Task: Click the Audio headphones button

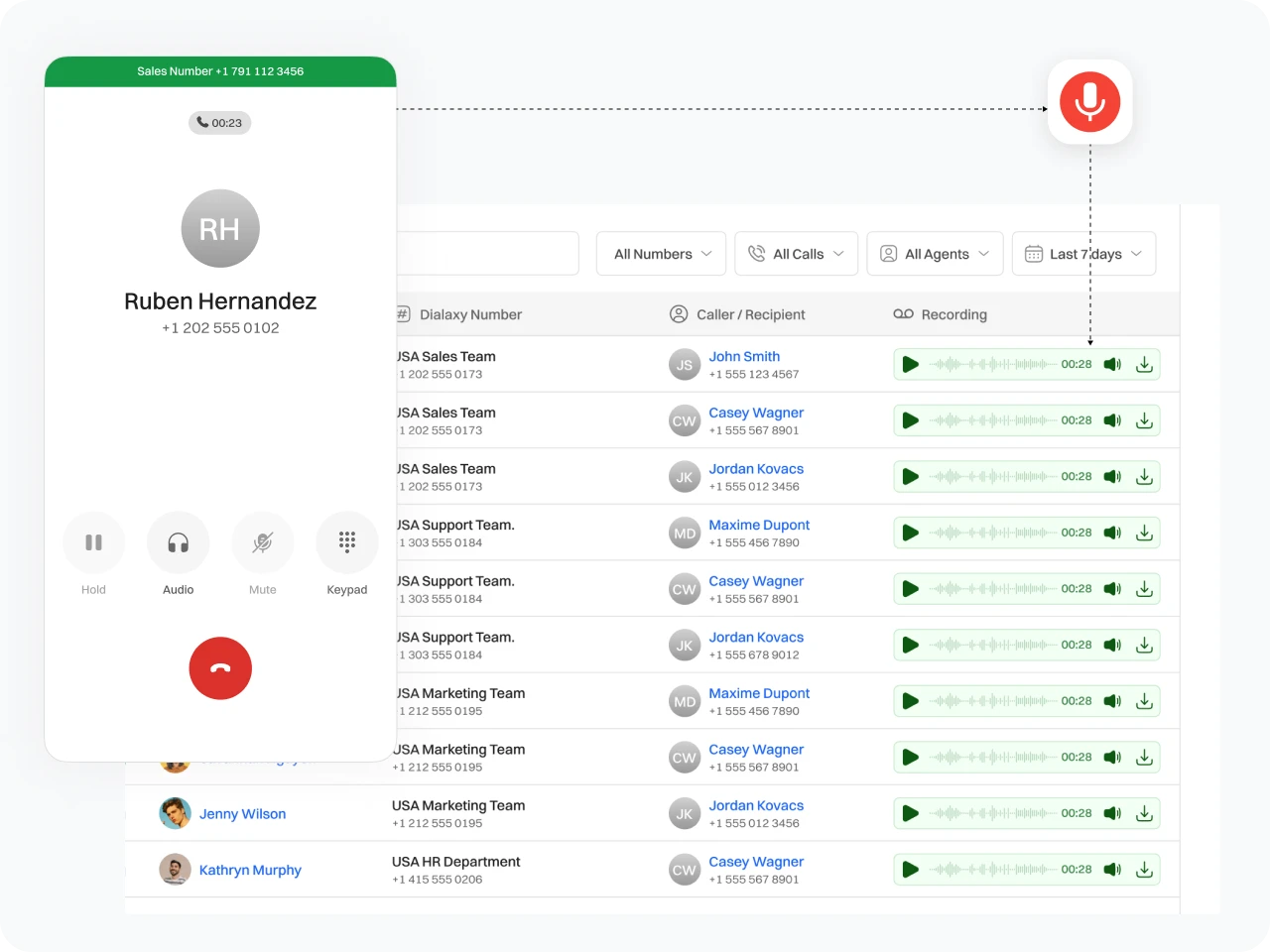Action: (179, 542)
